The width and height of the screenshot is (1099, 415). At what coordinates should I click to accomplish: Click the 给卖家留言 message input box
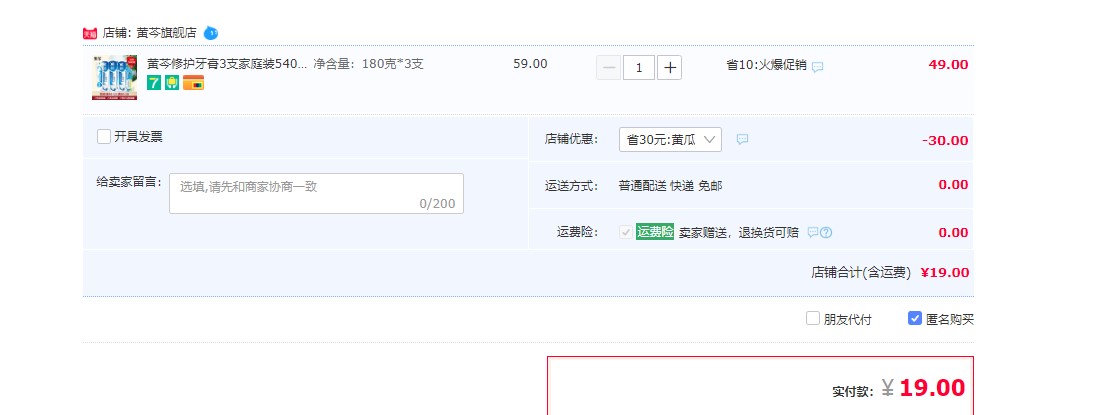click(316, 193)
